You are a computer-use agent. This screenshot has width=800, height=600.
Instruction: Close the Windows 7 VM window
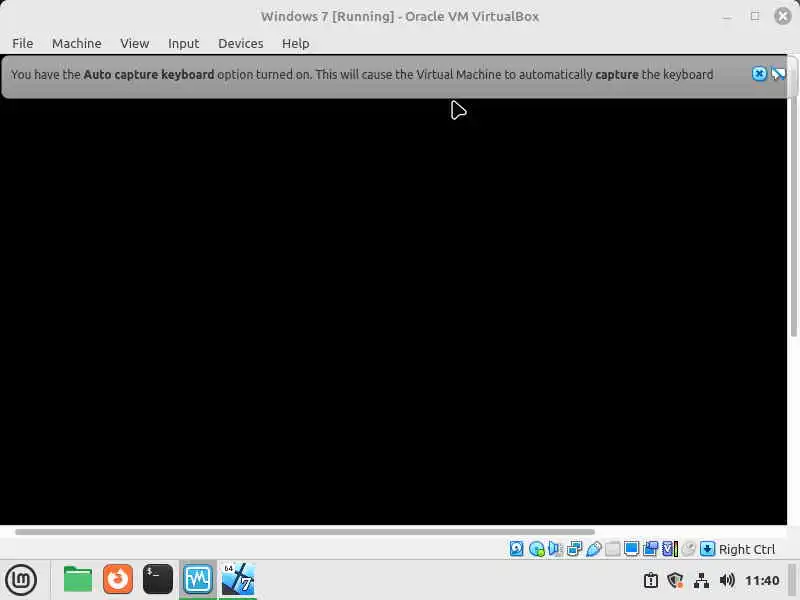(783, 16)
